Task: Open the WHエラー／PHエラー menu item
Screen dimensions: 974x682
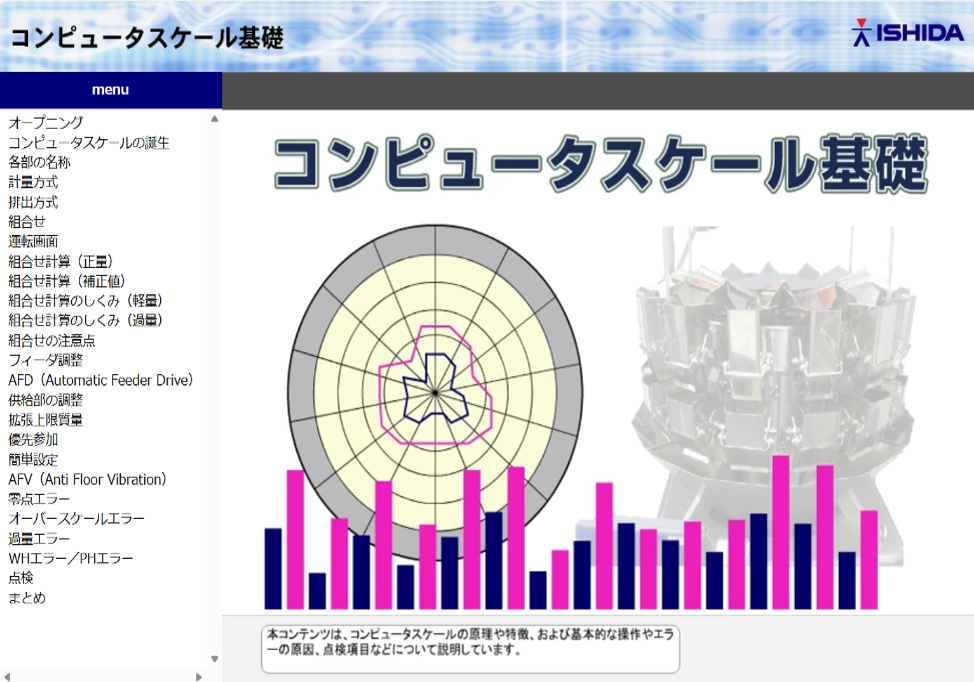Action: tap(70, 558)
